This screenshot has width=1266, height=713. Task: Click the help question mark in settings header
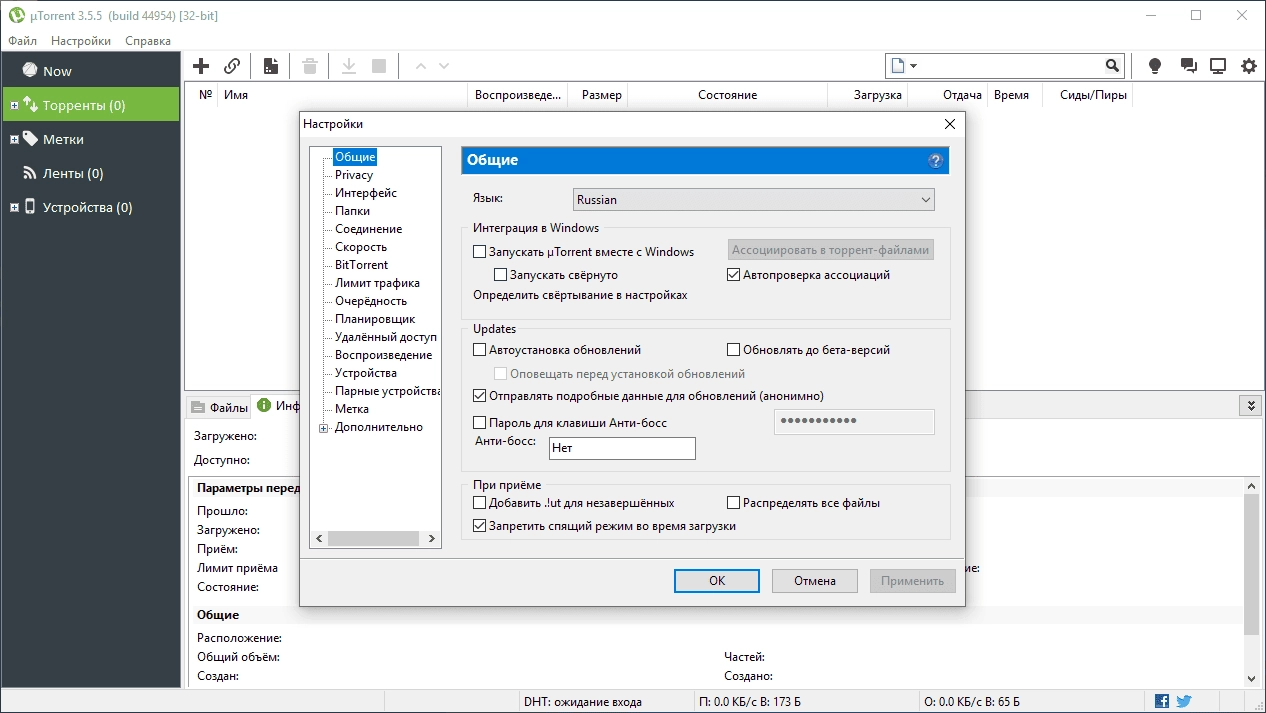pos(935,160)
